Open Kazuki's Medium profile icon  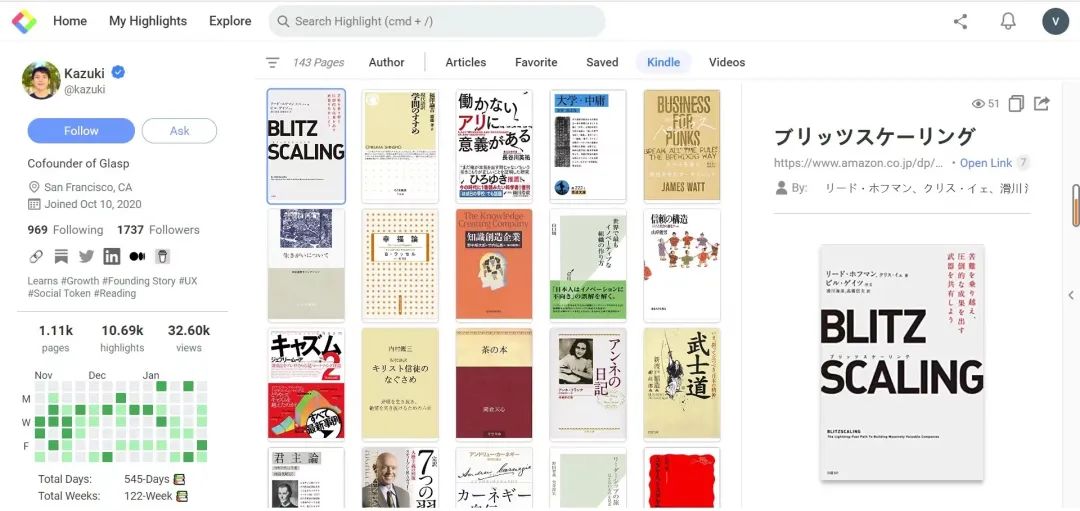pos(137,257)
